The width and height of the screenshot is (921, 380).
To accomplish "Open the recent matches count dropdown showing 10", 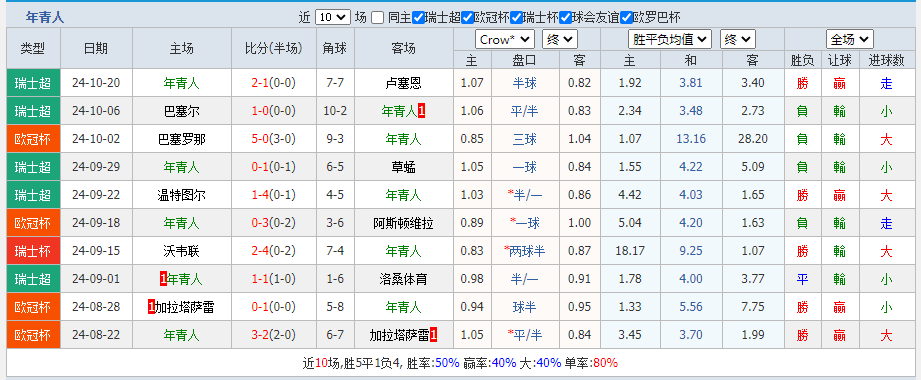I will 332,18.
